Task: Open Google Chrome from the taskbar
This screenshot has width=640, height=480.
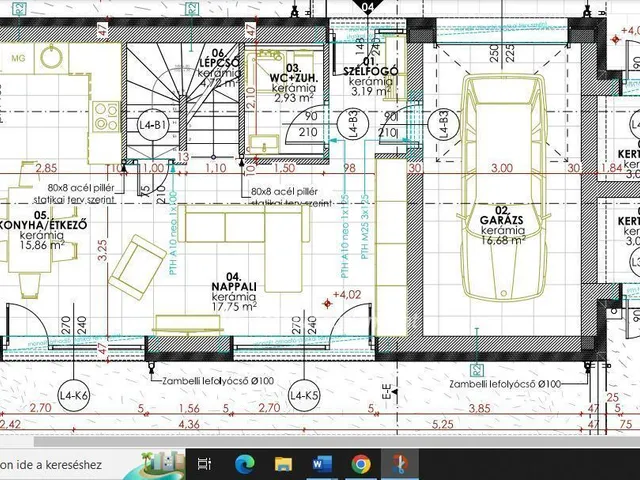Action: pyautogui.click(x=361, y=463)
